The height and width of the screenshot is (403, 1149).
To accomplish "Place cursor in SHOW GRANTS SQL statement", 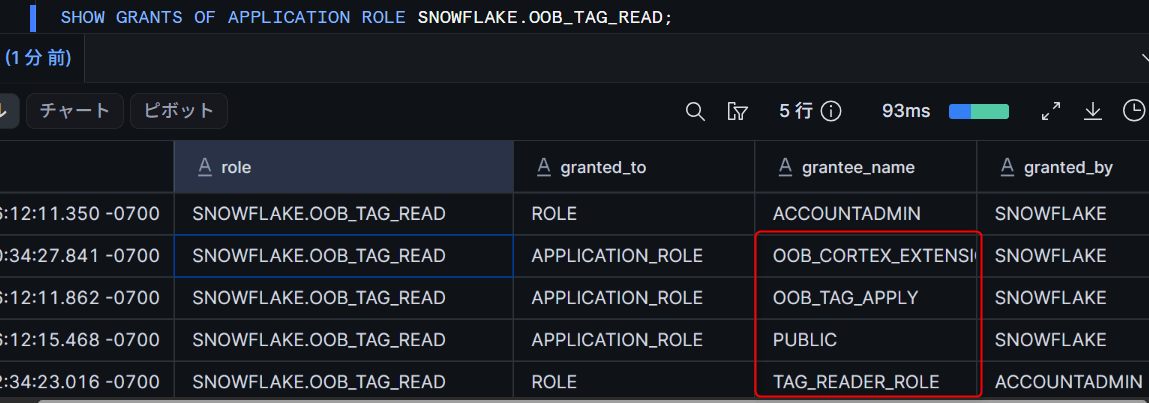I will (366, 17).
